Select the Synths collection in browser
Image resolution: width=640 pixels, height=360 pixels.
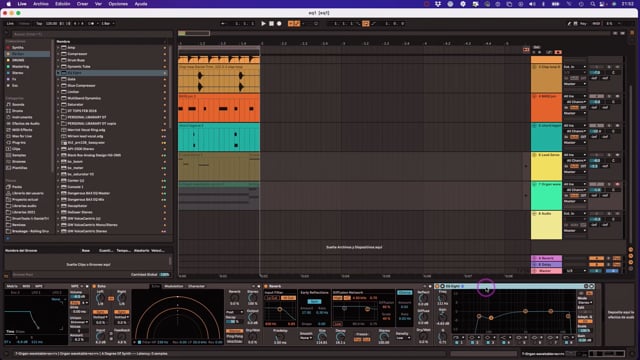pyautogui.click(x=27, y=47)
